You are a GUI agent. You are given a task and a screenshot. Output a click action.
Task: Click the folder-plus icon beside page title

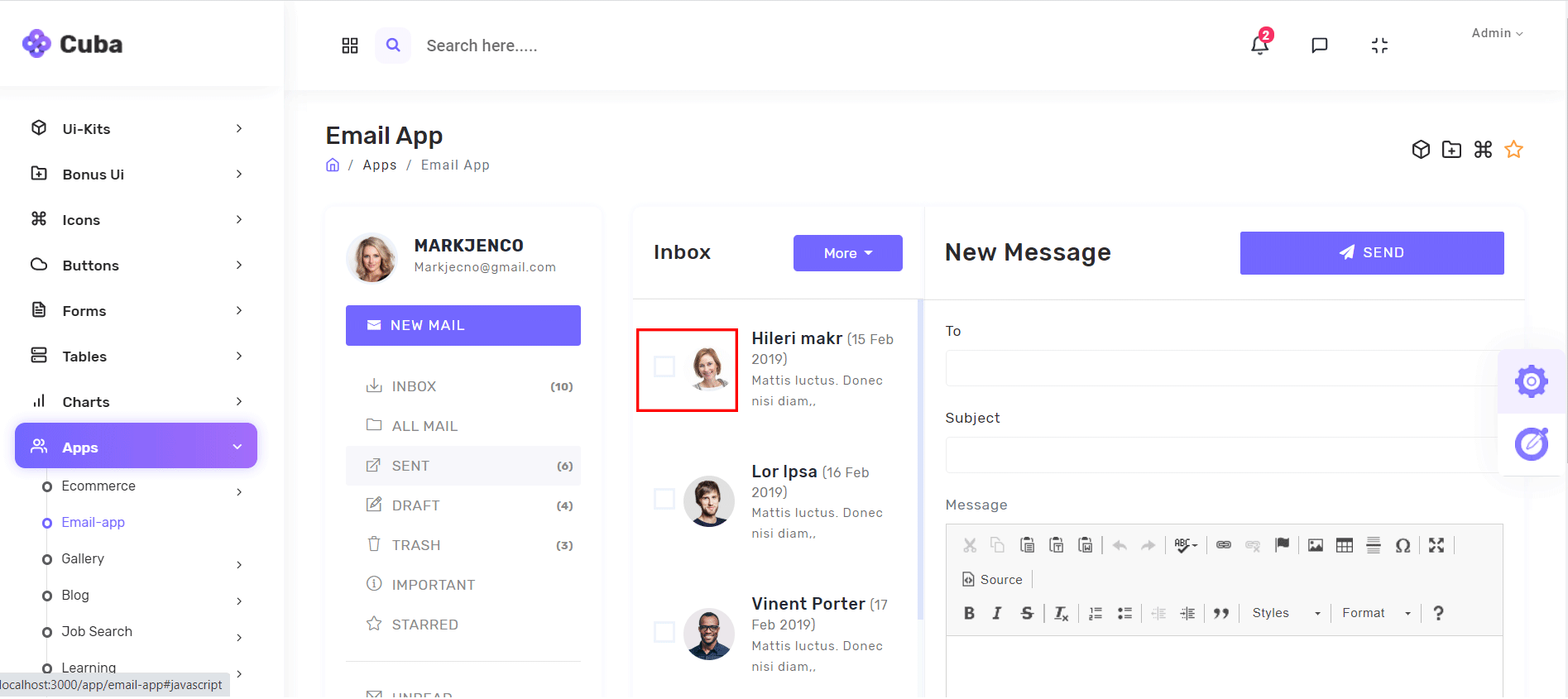click(x=1451, y=150)
